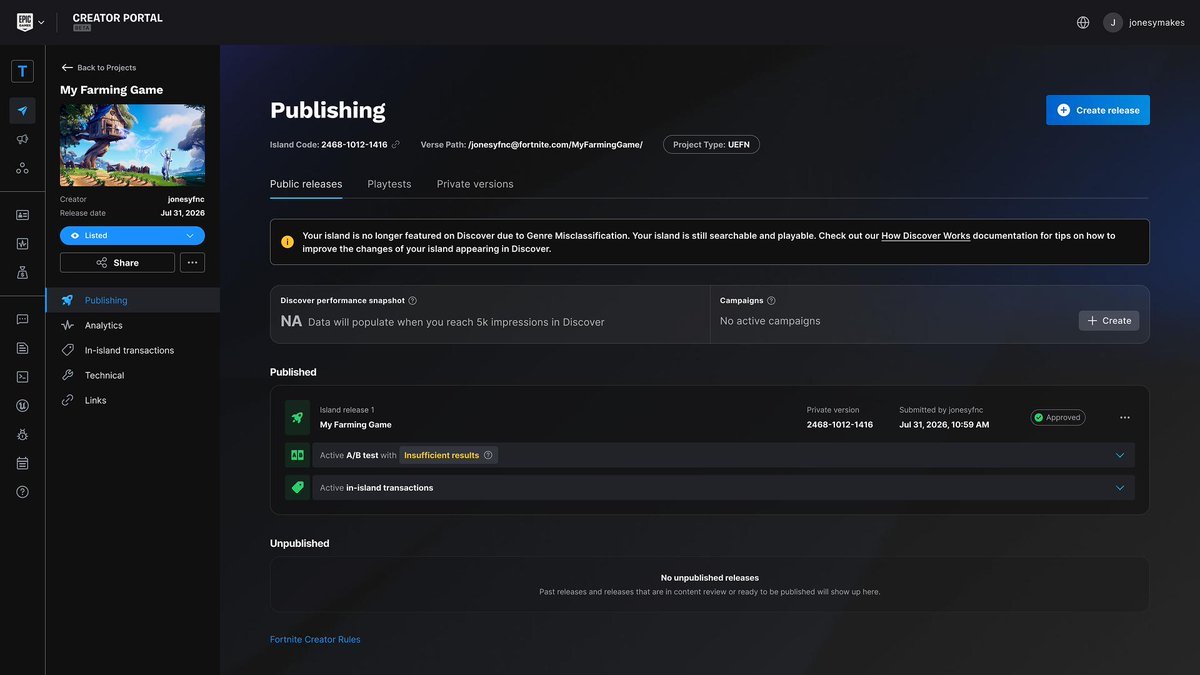Click My Farming Game release name
This screenshot has width=1200, height=675.
(356, 425)
